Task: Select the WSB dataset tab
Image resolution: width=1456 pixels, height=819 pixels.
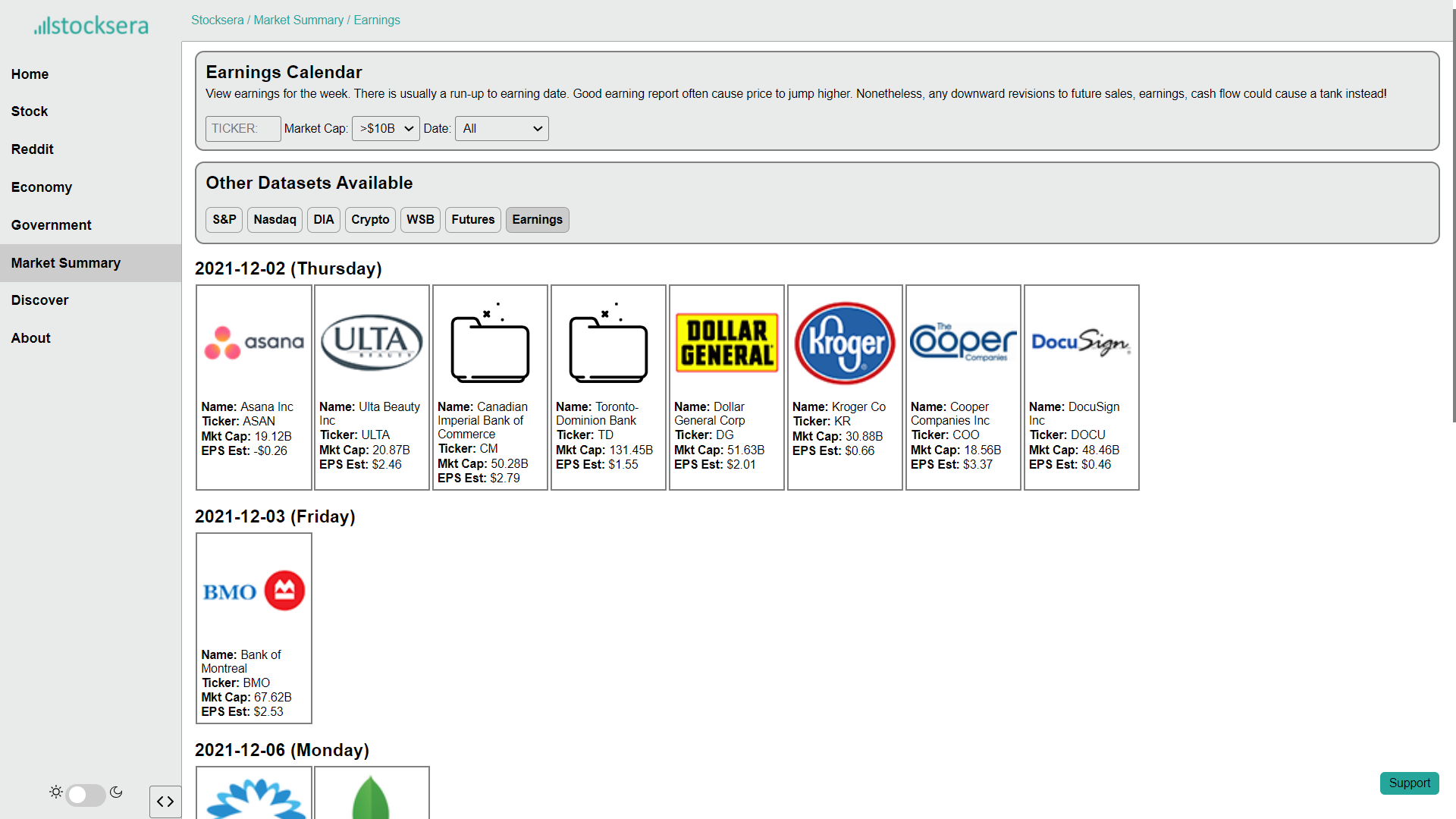Action: click(419, 219)
